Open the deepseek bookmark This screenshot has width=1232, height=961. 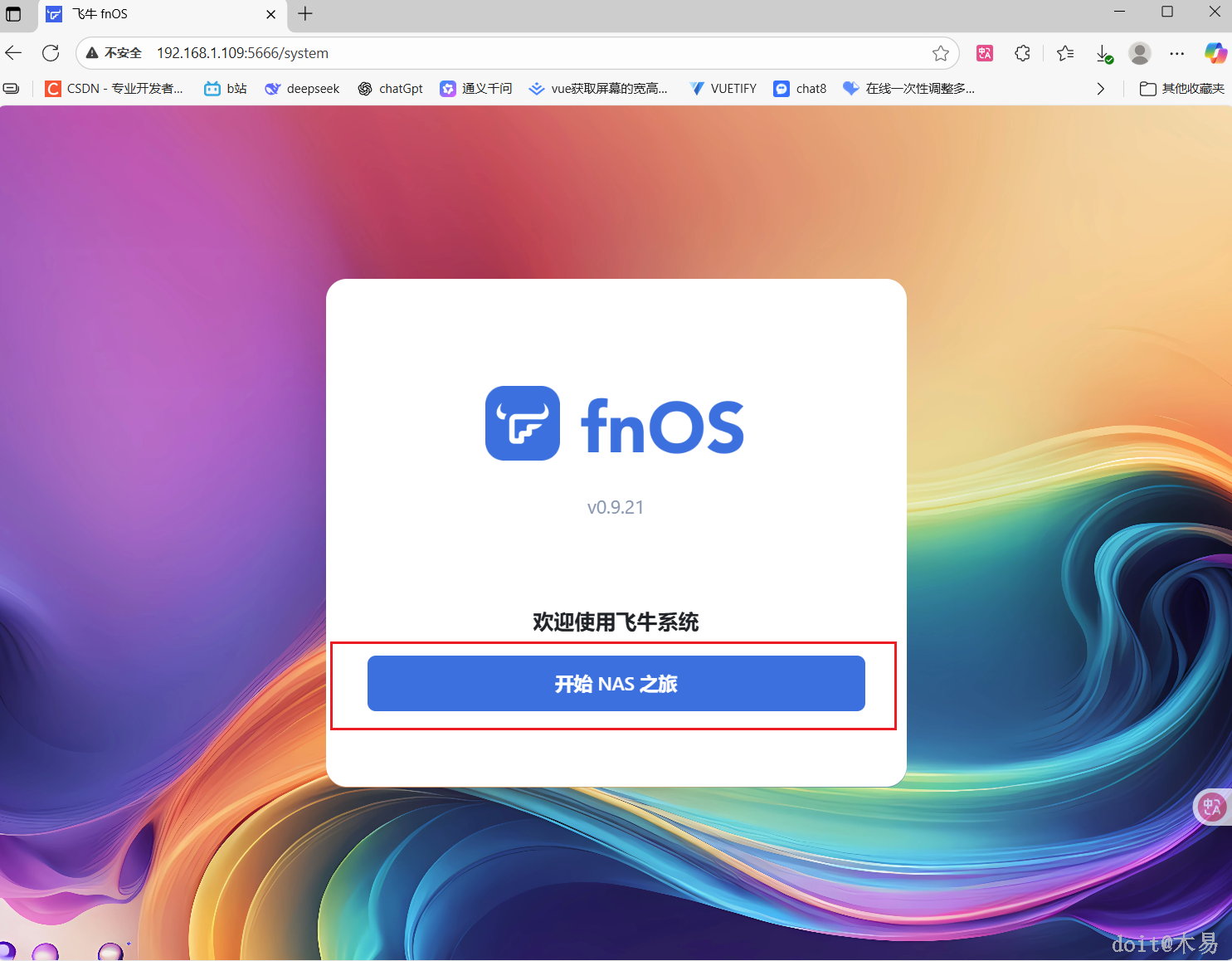(x=302, y=88)
